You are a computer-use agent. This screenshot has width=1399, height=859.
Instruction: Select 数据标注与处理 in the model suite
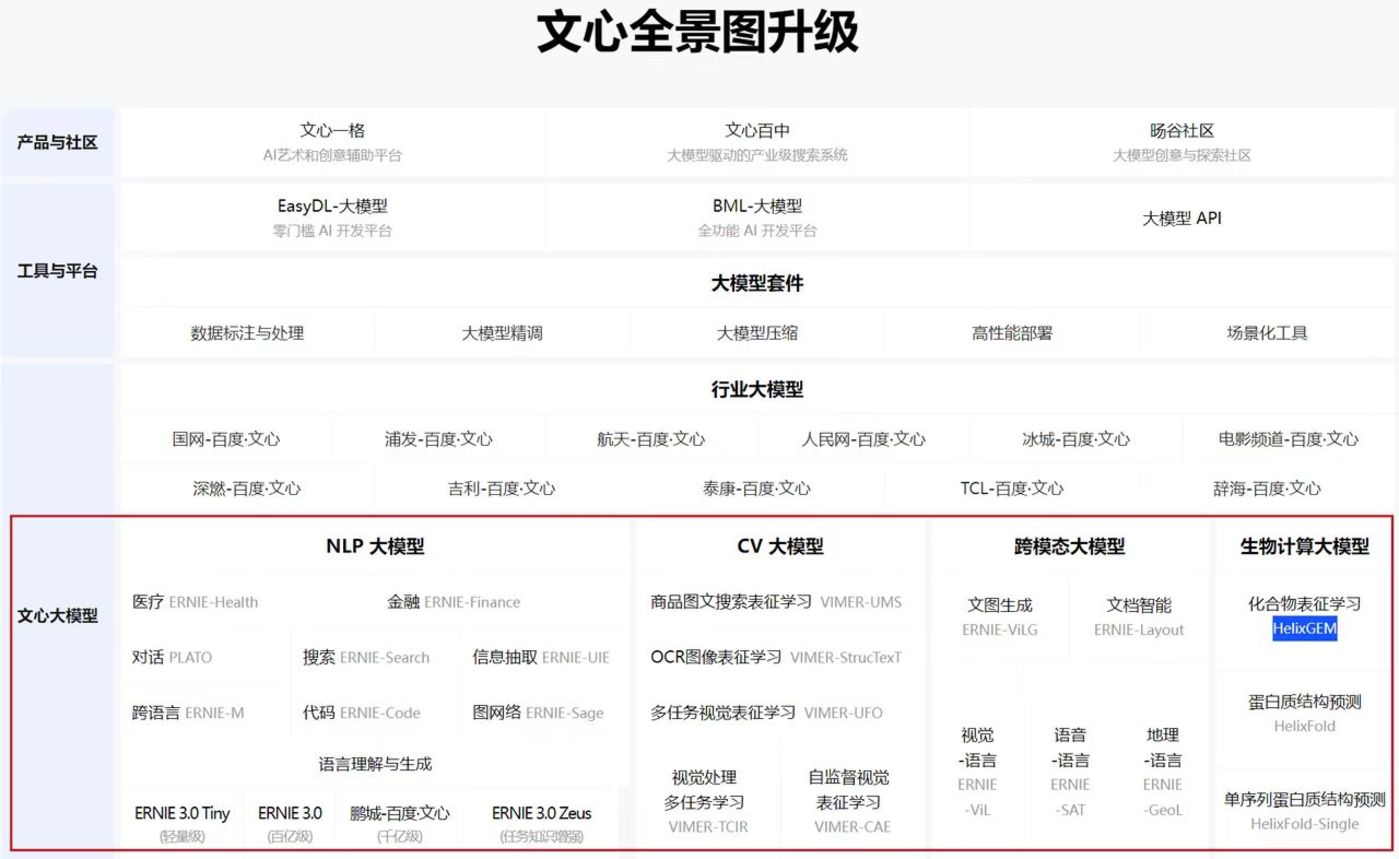(247, 333)
